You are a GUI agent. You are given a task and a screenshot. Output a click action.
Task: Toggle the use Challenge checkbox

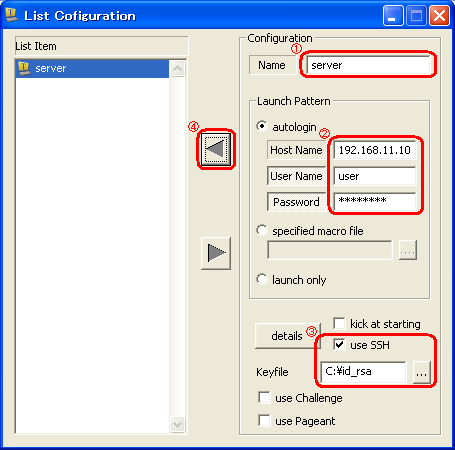(x=264, y=398)
